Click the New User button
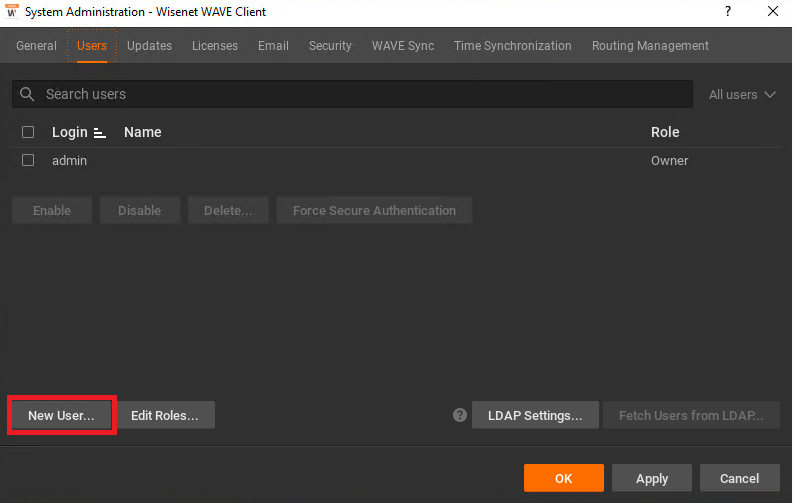 [61, 415]
